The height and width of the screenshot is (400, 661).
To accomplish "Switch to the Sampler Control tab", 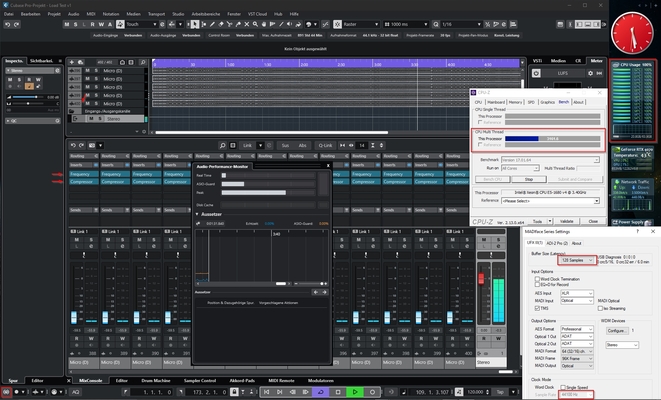I will coord(201,381).
